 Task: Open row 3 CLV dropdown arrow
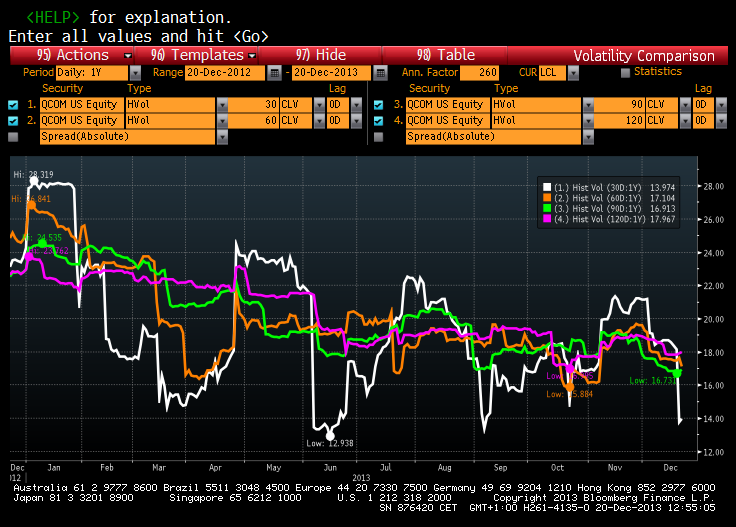tap(685, 105)
